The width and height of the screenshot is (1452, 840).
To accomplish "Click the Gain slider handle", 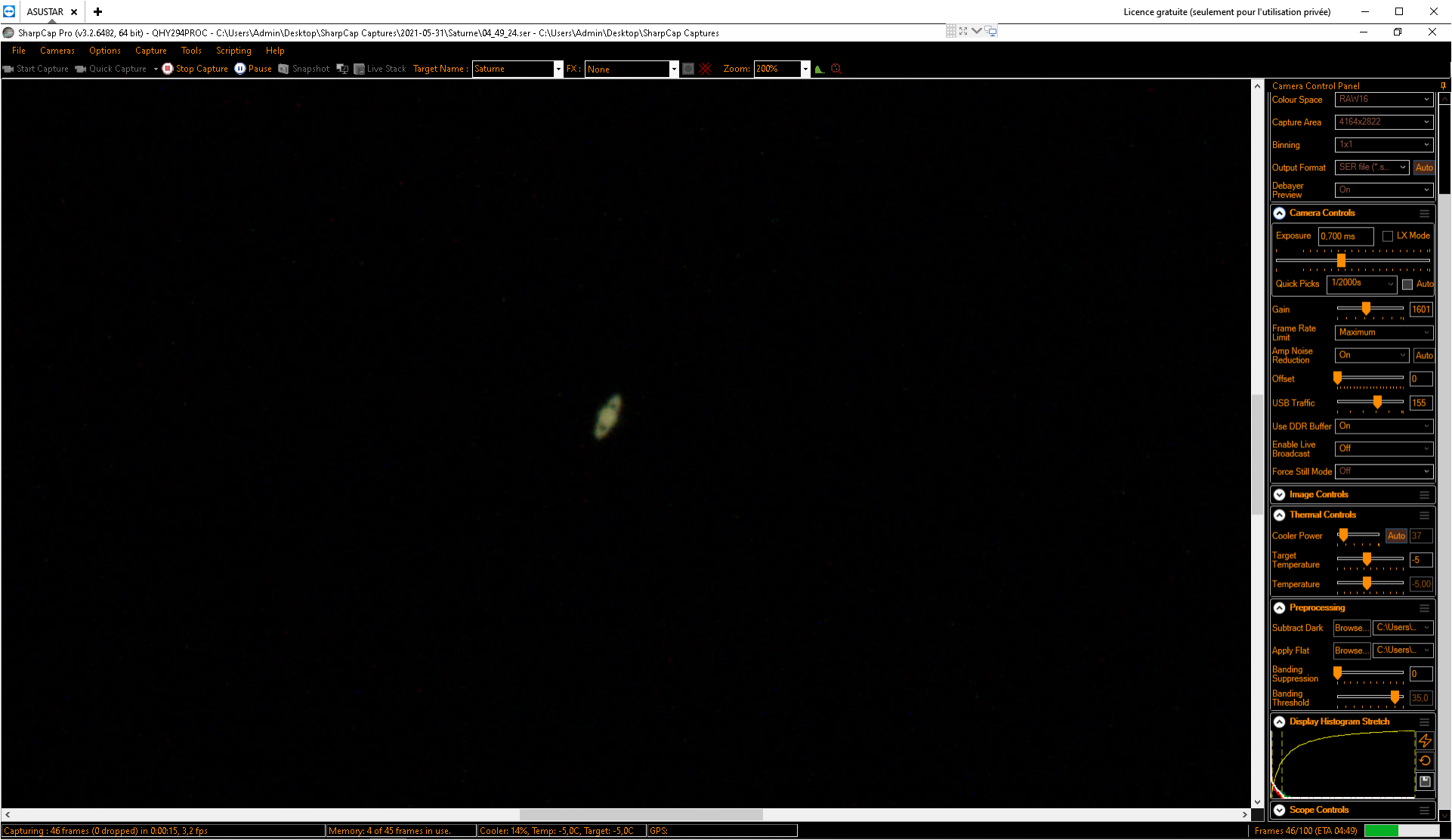I will coord(1366,308).
